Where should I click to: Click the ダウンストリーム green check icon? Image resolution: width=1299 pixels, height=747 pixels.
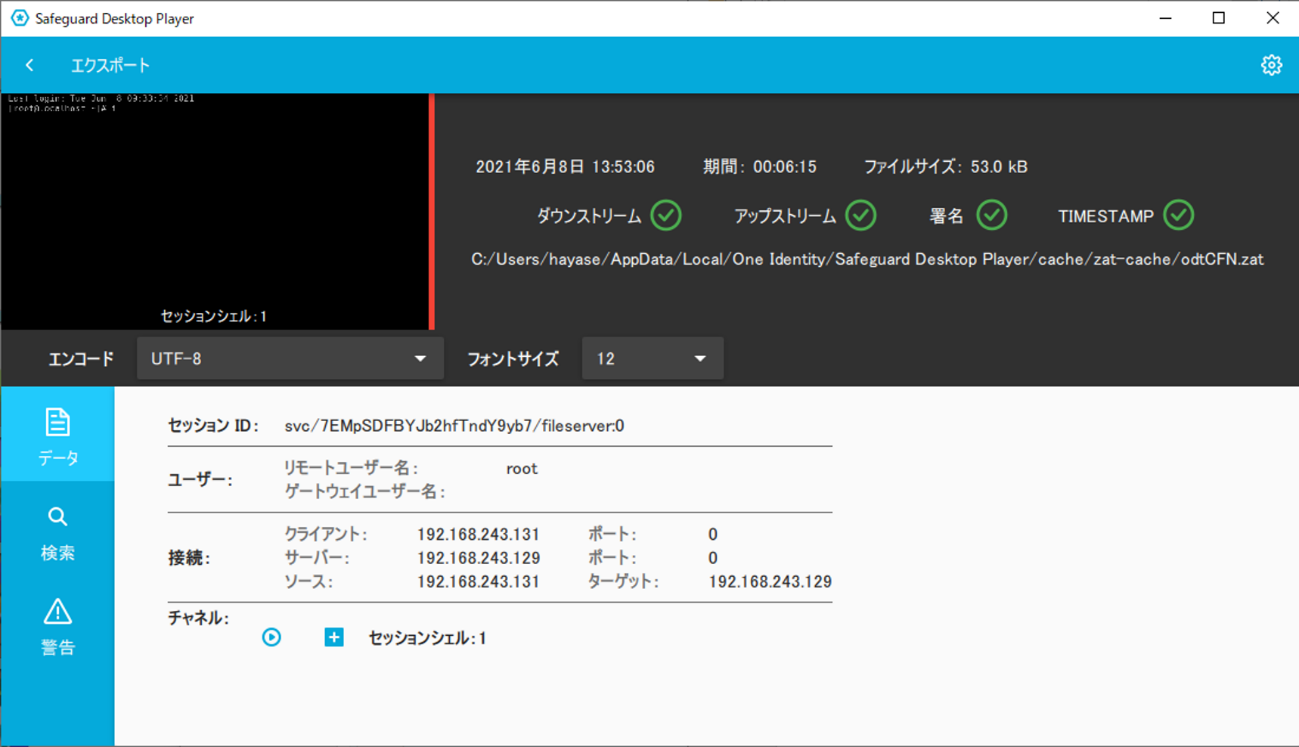[x=666, y=215]
